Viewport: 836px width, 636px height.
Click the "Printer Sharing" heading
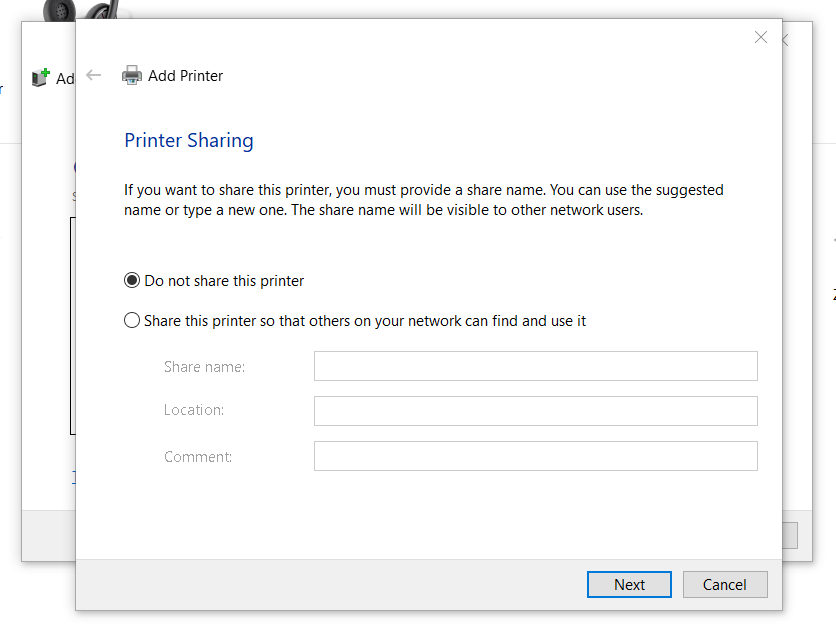coord(189,140)
